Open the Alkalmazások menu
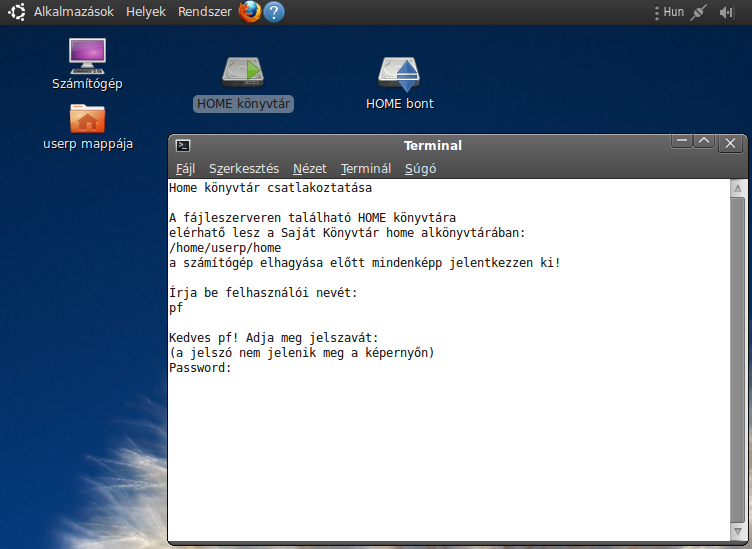 73,12
